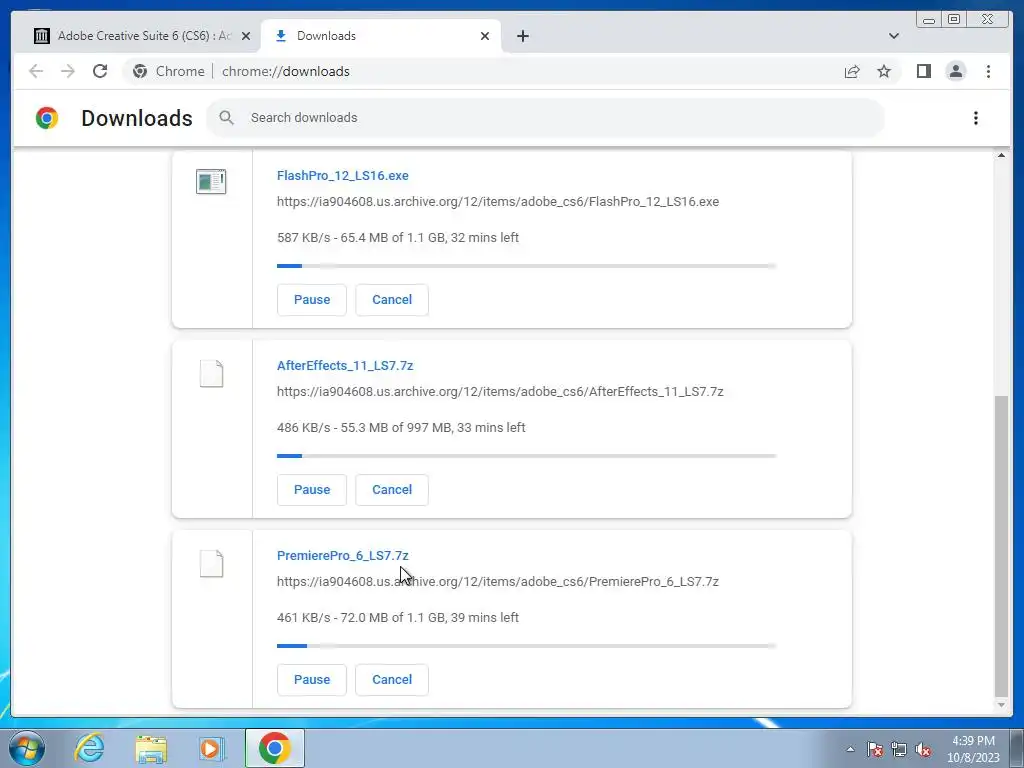Click the Chrome logo beside Downloads heading
1024x768 pixels.
[x=47, y=118]
